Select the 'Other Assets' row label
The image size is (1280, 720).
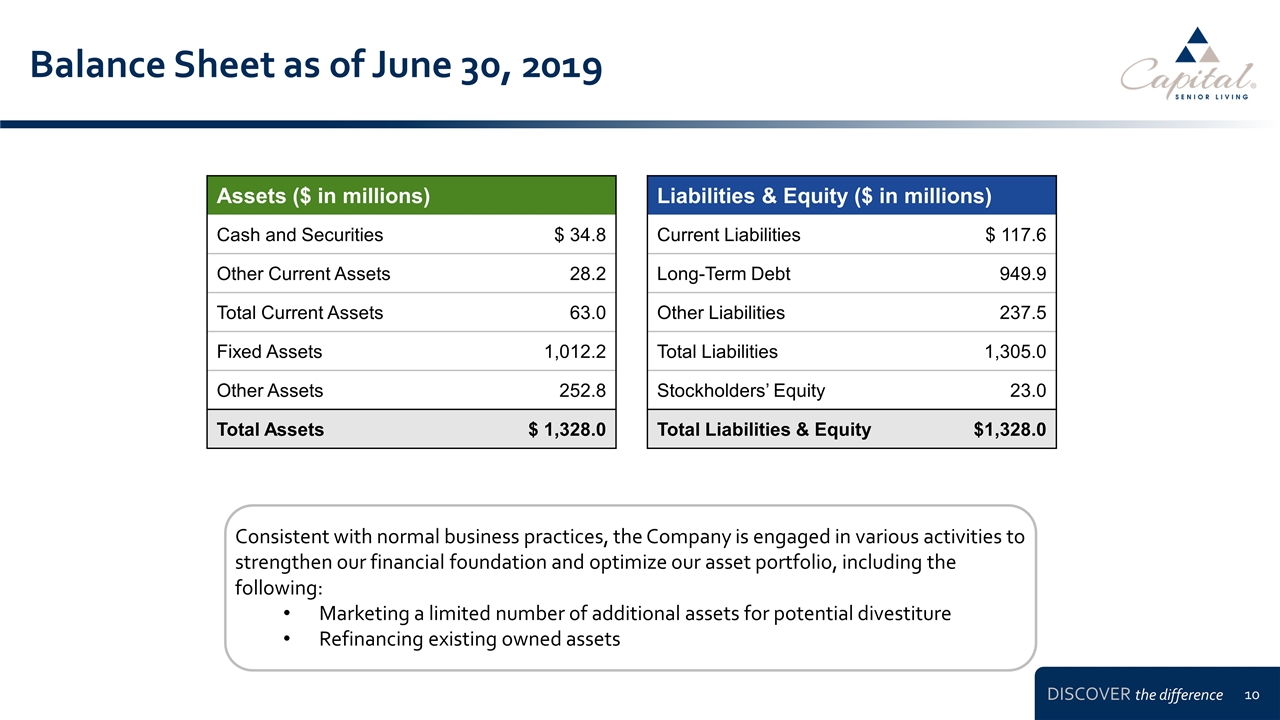[x=270, y=391]
